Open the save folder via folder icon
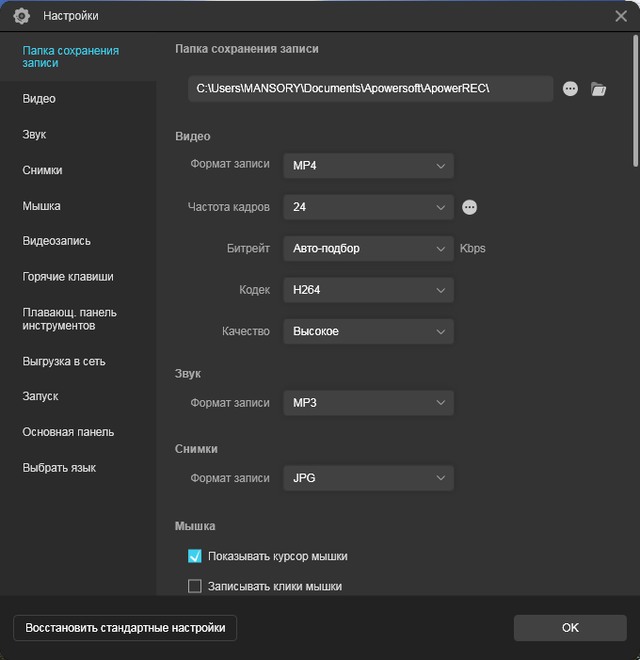Screen dimensions: 640x660 [x=598, y=89]
